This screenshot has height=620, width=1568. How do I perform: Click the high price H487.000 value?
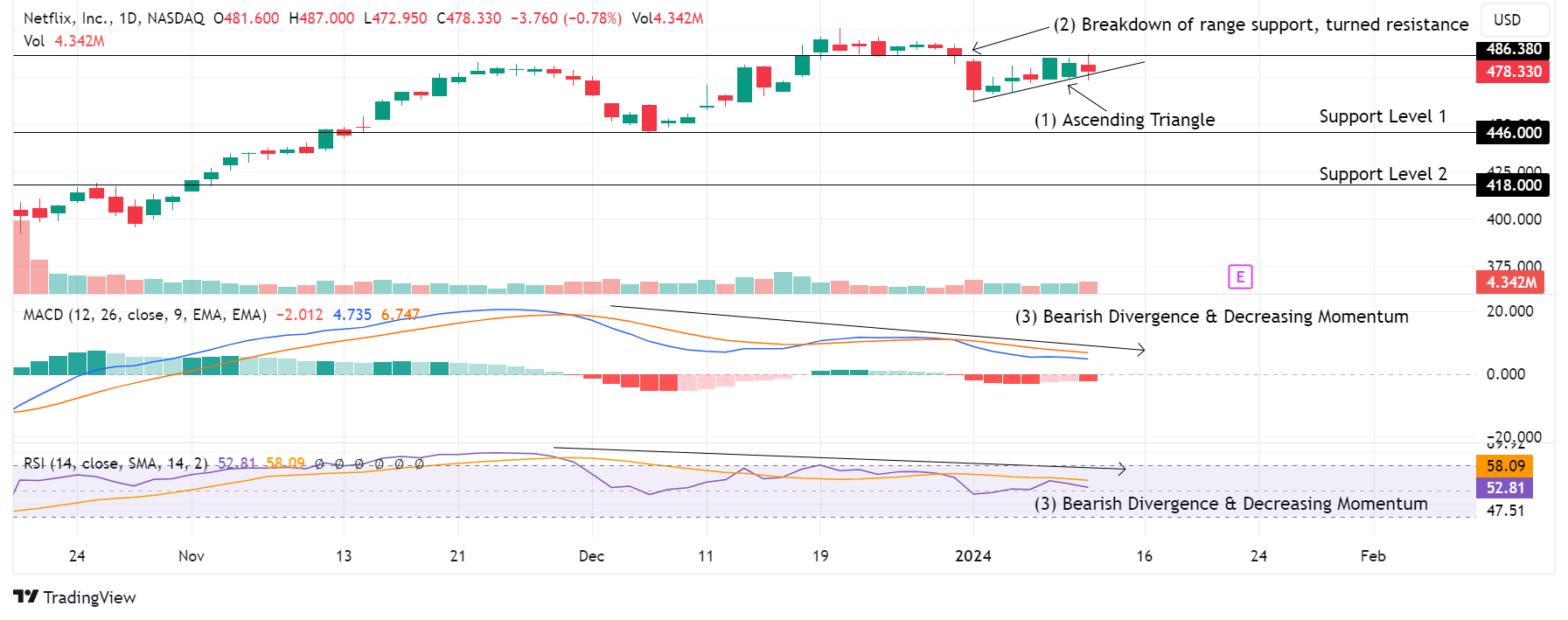322,18
